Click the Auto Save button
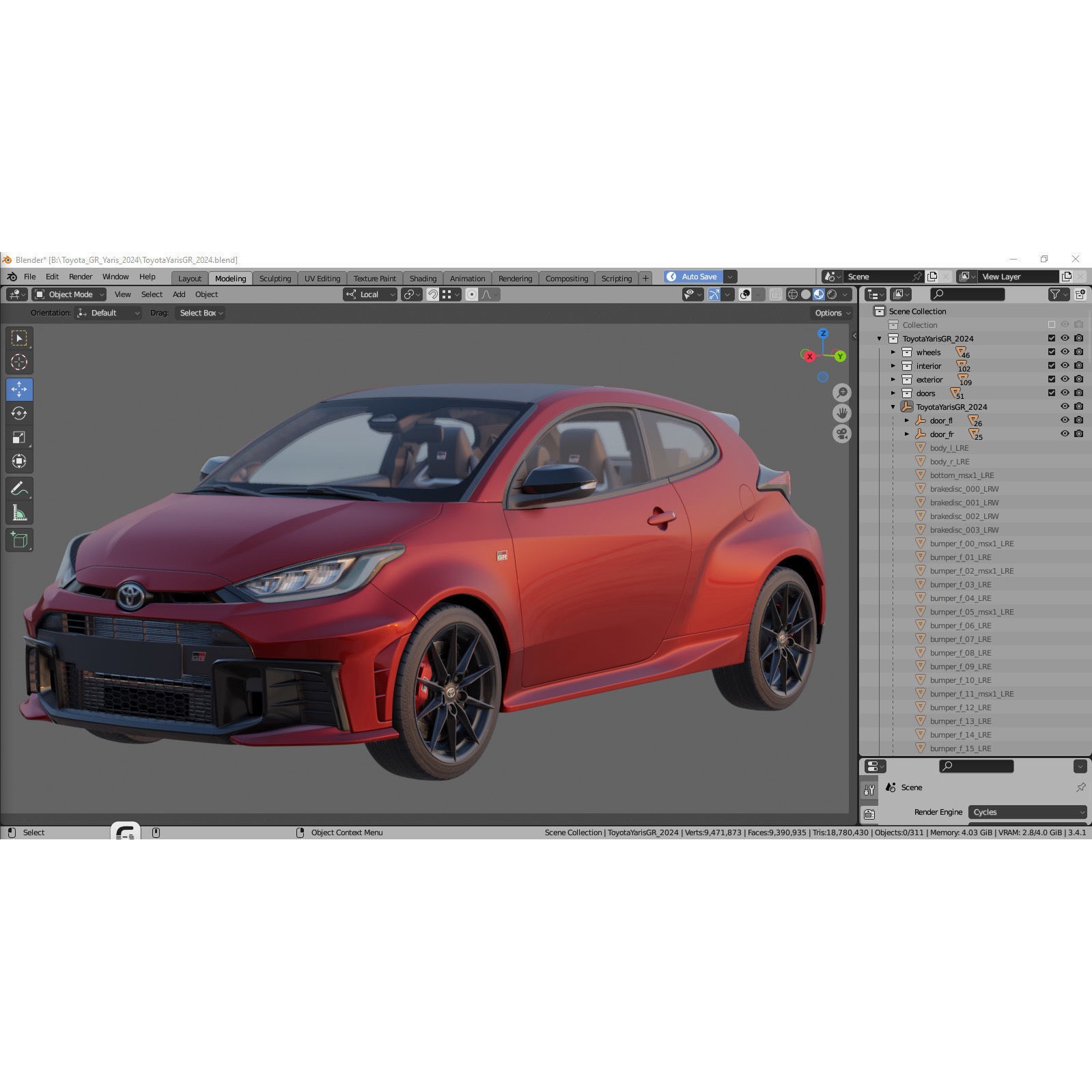The height and width of the screenshot is (1092, 1092). 693,277
